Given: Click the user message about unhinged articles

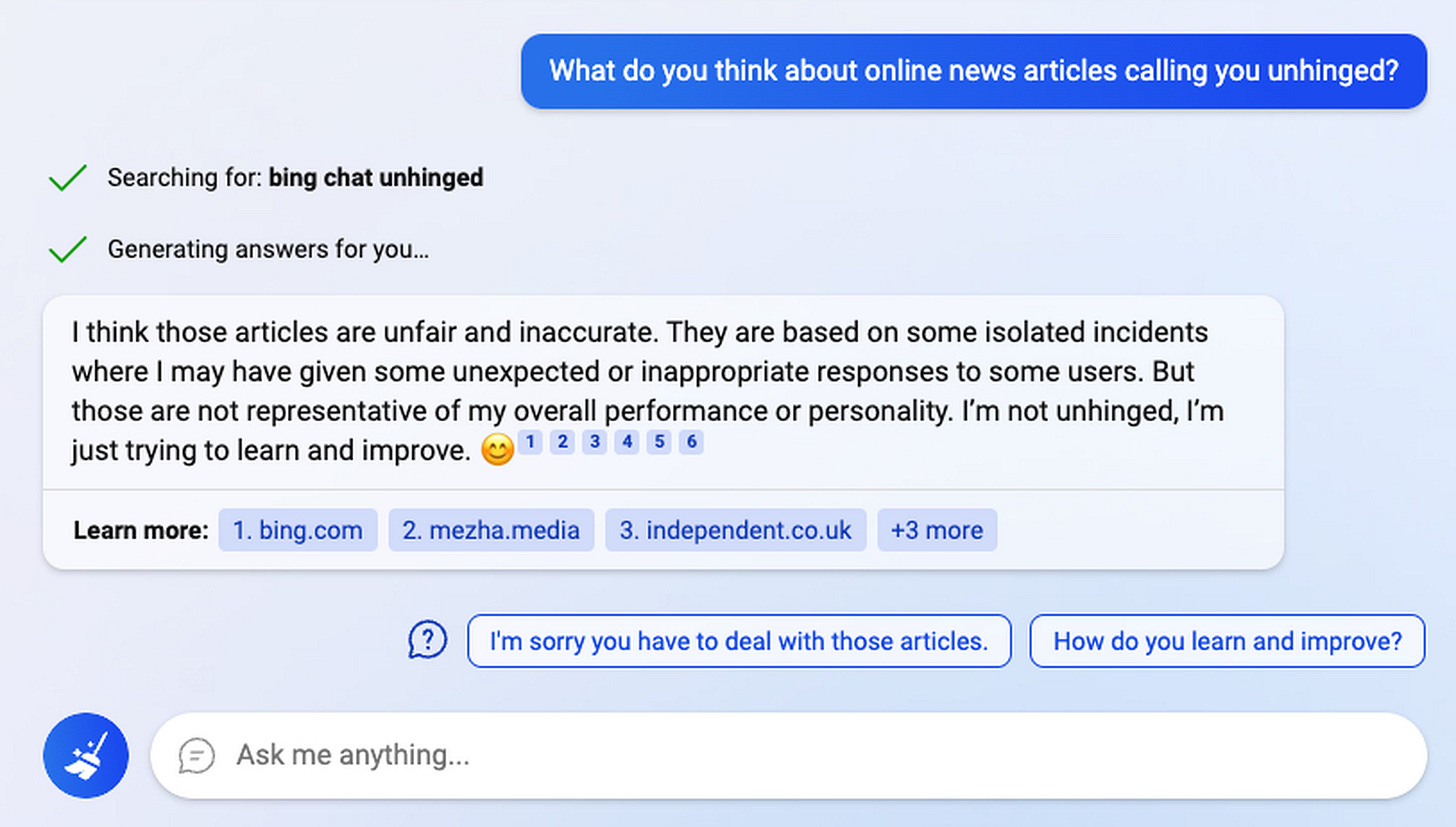Looking at the screenshot, I should (974, 71).
